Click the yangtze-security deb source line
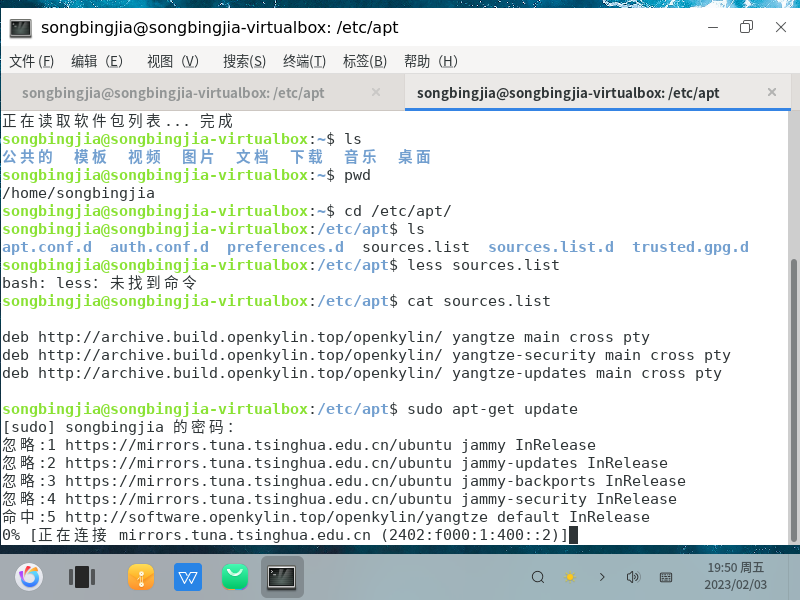Image resolution: width=800 pixels, height=600 pixels. (366, 355)
